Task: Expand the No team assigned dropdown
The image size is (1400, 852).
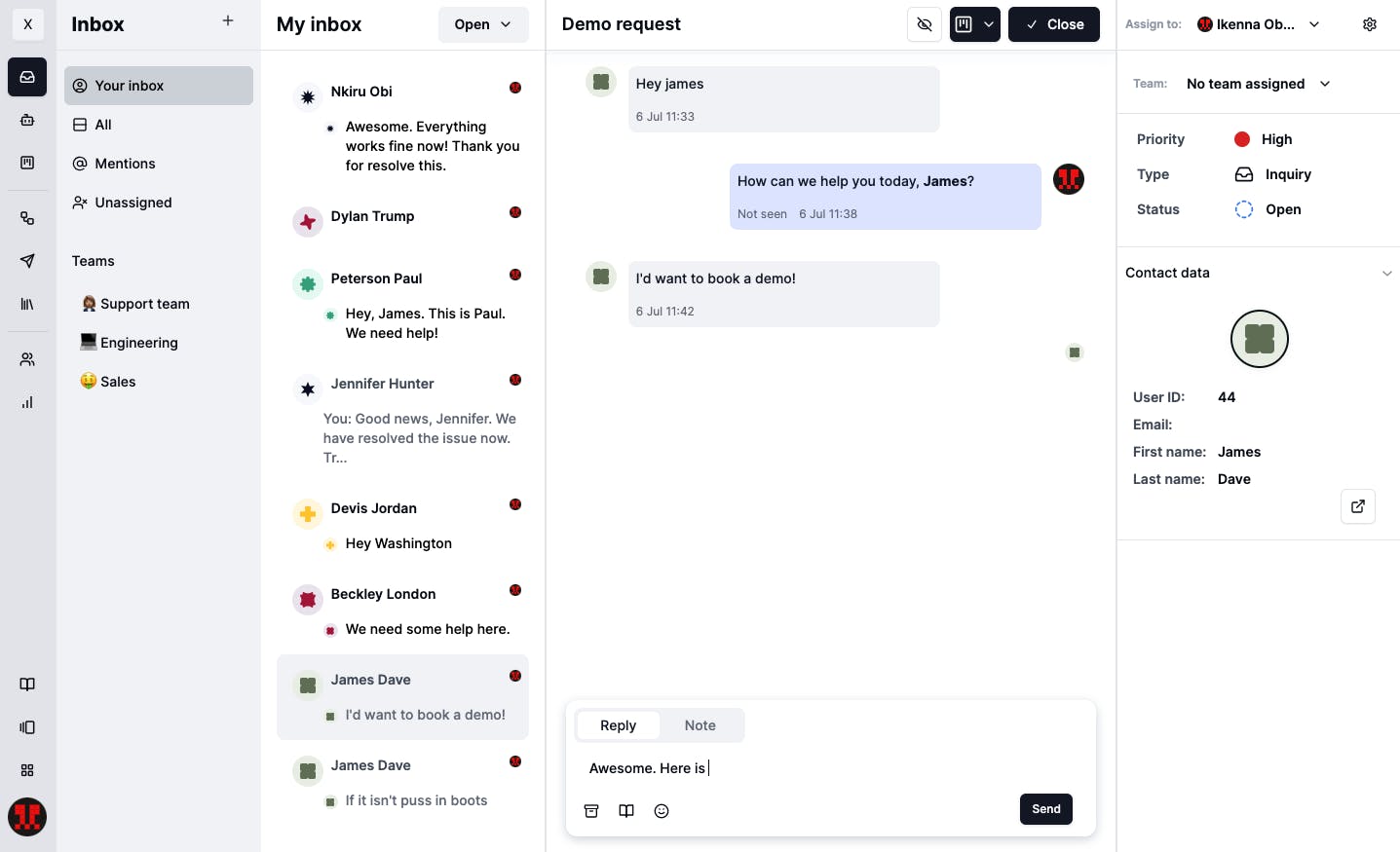Action: point(1258,84)
